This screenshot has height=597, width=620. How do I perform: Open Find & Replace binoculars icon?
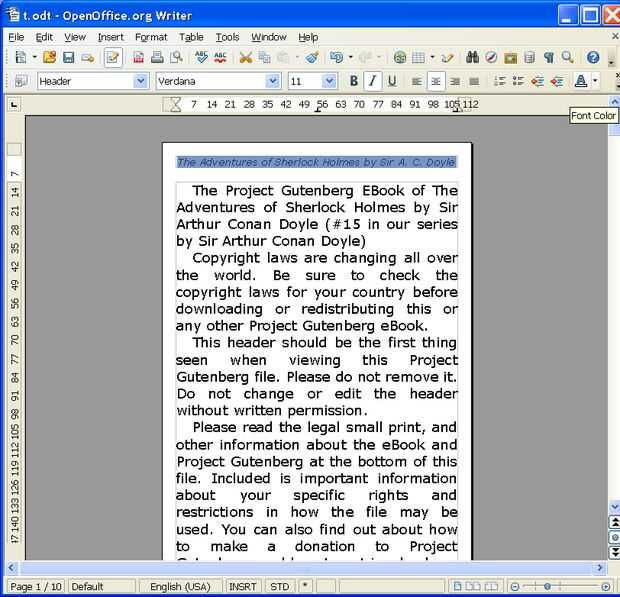click(x=472, y=58)
